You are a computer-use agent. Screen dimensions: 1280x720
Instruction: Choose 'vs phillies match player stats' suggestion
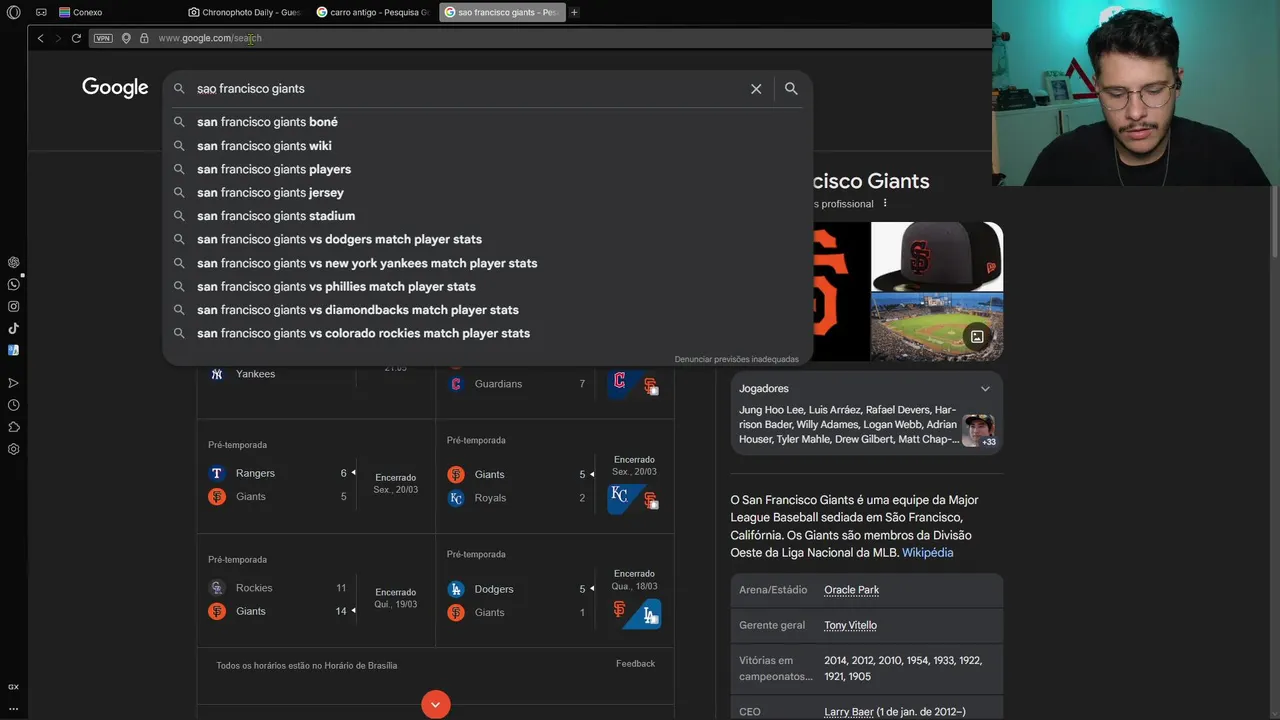point(487,286)
